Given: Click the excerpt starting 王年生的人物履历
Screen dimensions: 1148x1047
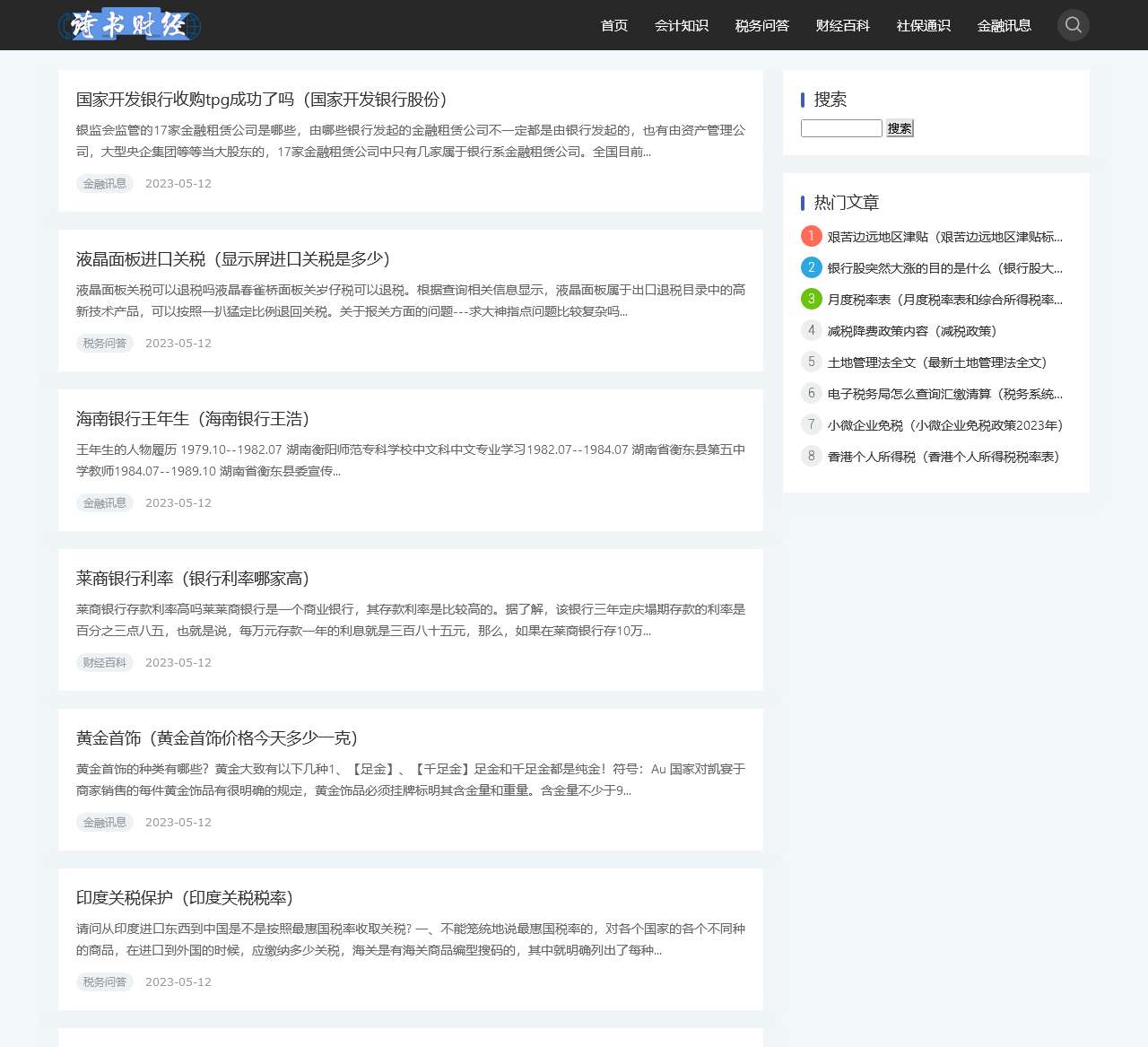Looking at the screenshot, I should pyautogui.click(x=411, y=460).
